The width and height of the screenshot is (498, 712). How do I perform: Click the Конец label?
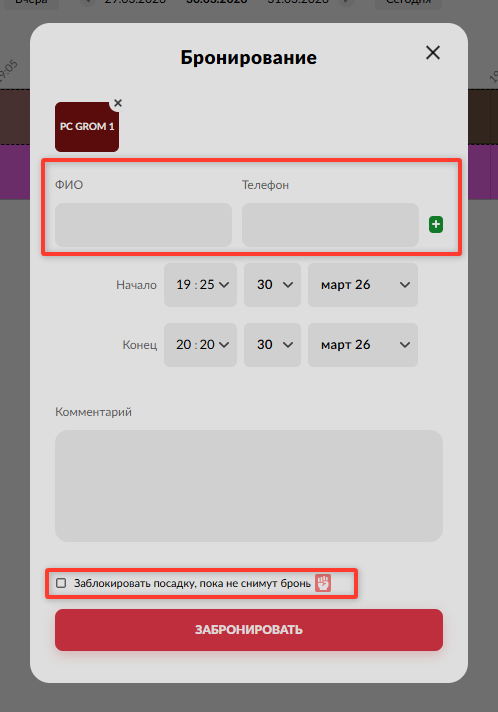(x=140, y=345)
